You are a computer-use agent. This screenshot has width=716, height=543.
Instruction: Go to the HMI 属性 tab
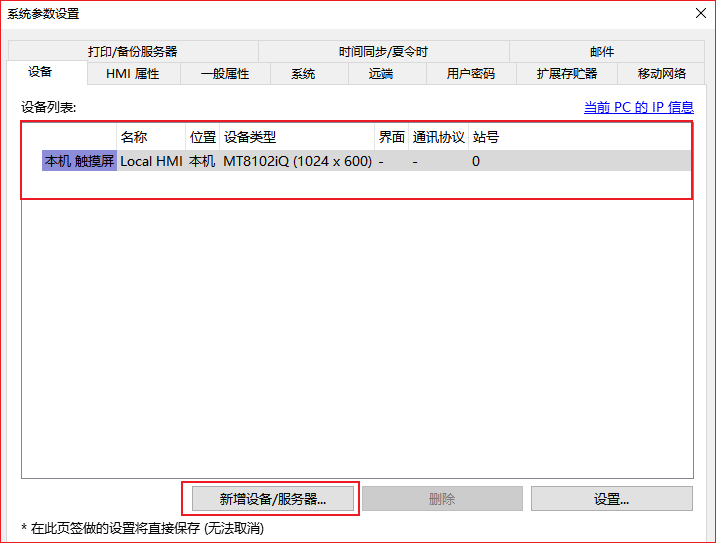click(x=132, y=74)
